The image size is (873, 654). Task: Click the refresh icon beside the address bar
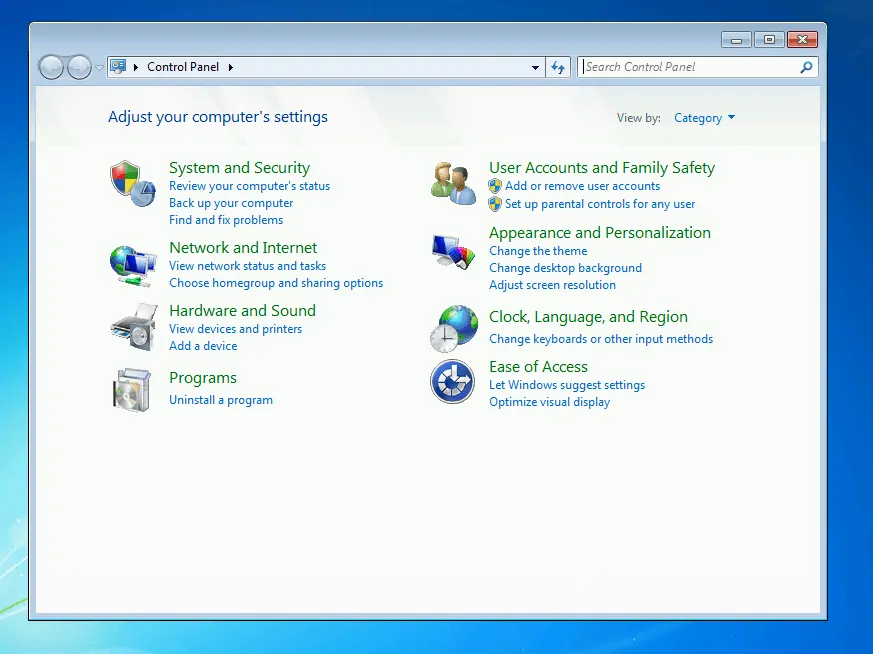tap(558, 67)
